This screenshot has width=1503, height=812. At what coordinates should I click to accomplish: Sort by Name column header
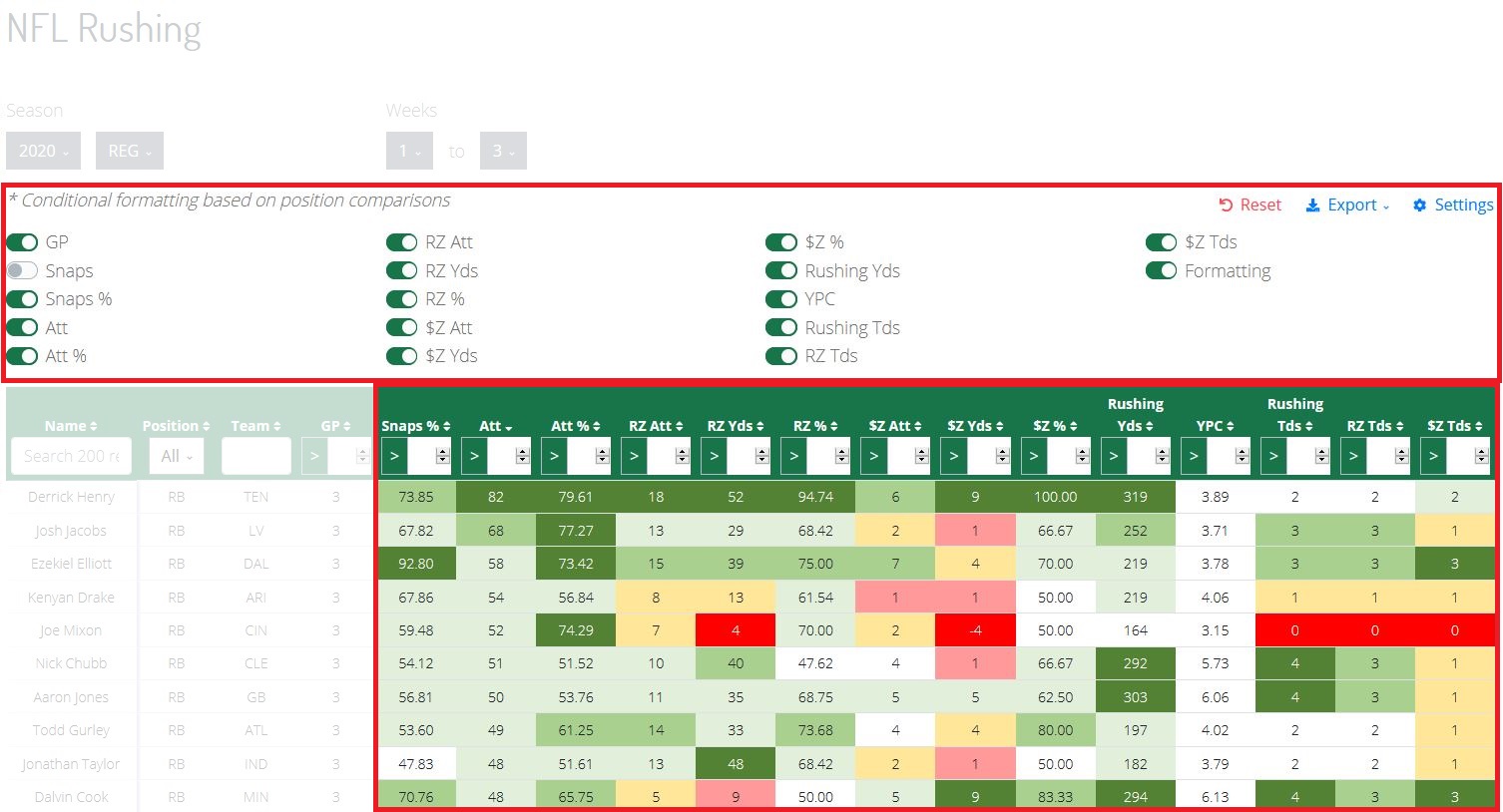pos(71,426)
